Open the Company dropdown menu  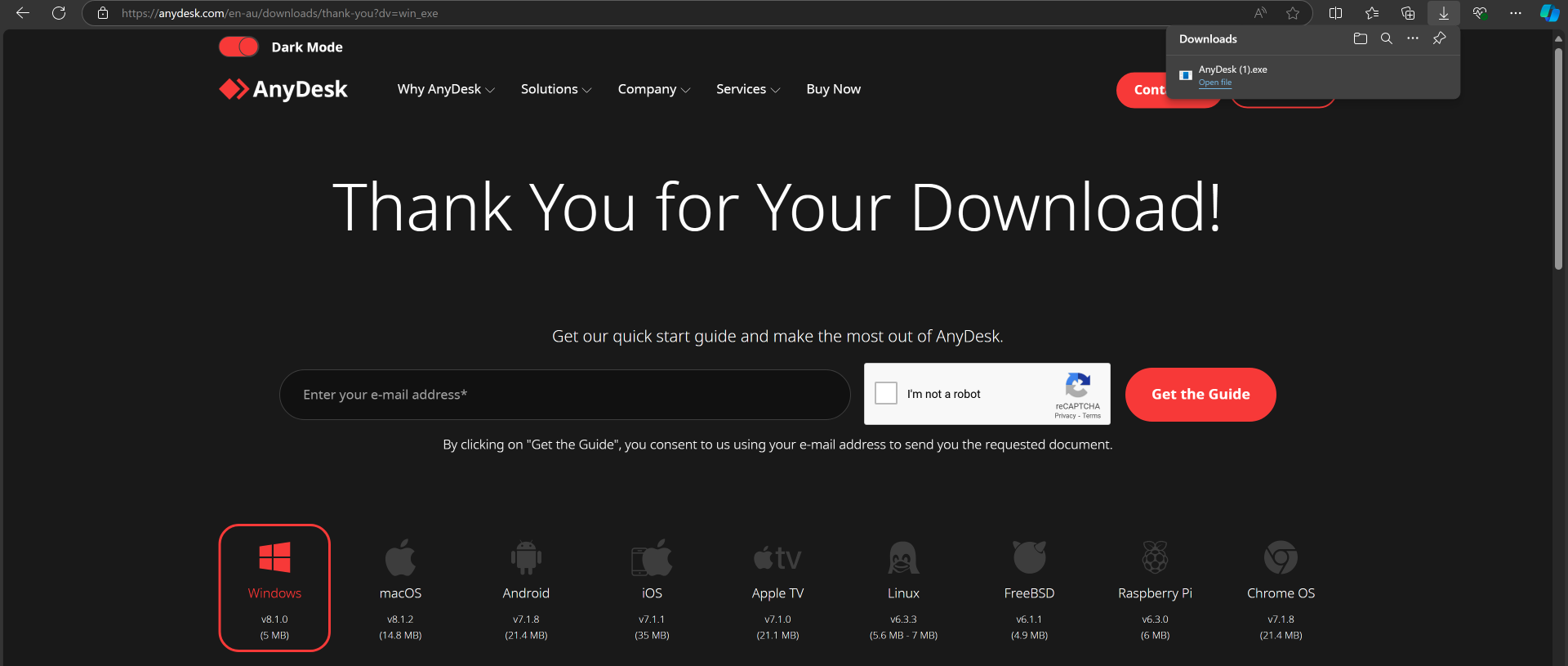(653, 89)
